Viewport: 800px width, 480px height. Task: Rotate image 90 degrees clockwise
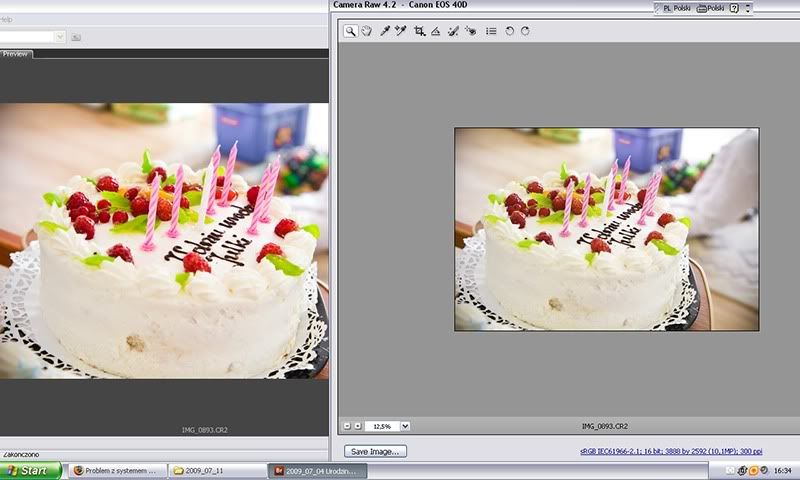point(526,31)
